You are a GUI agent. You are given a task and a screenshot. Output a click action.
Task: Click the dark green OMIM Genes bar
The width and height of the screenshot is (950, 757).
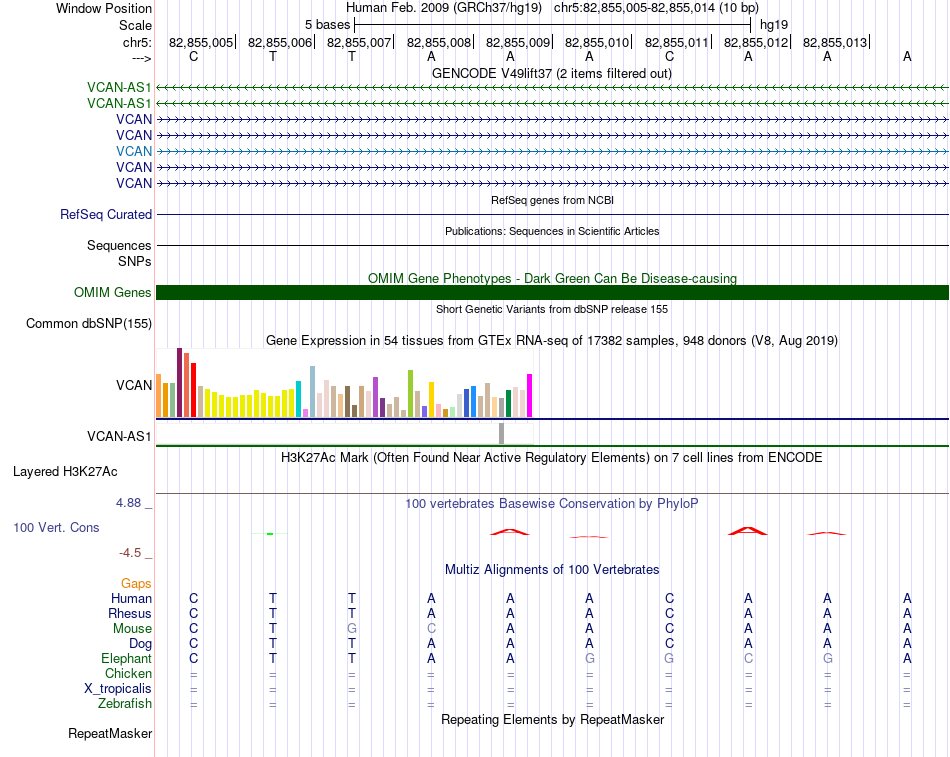[x=552, y=292]
